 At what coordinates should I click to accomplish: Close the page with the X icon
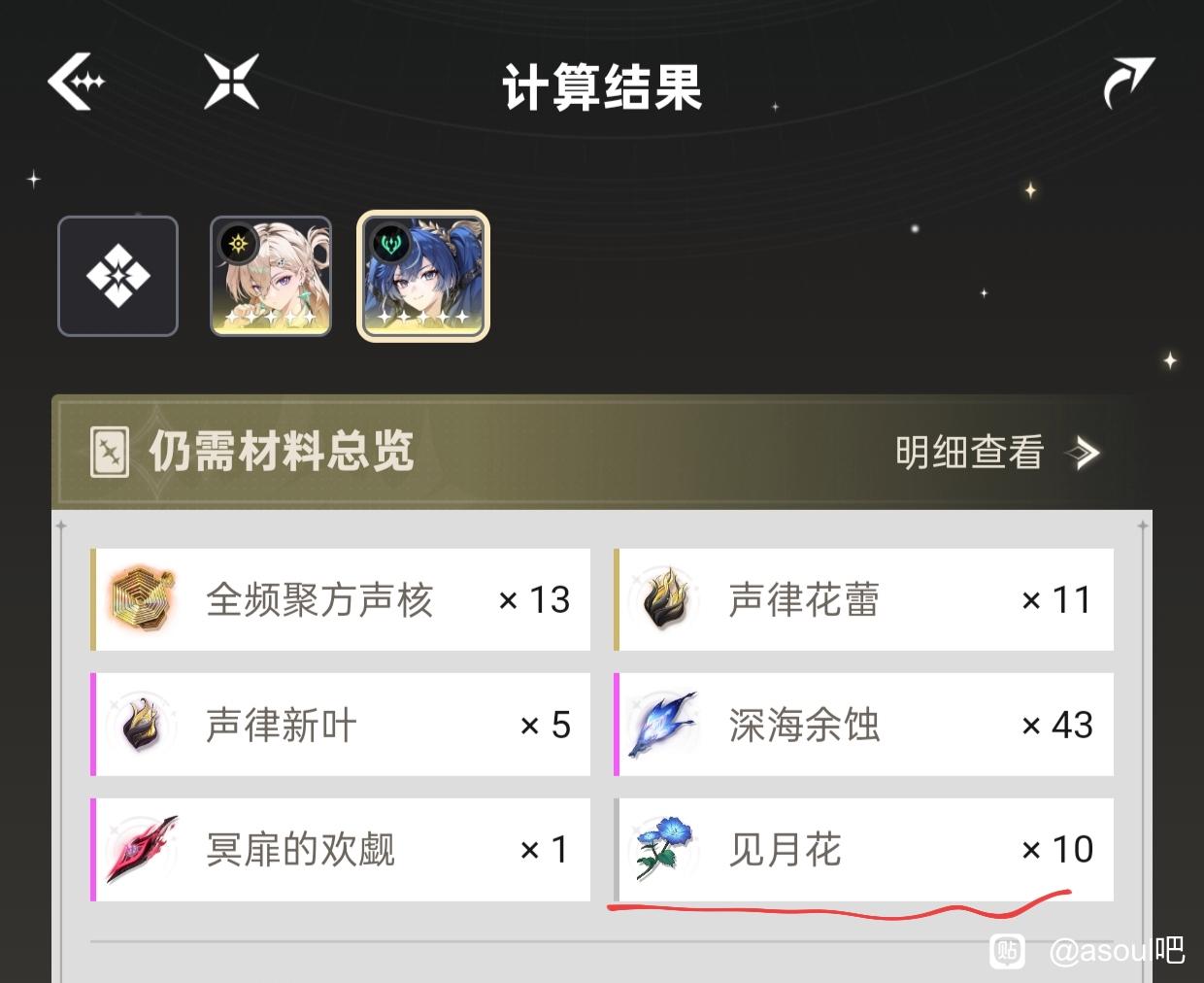(232, 81)
